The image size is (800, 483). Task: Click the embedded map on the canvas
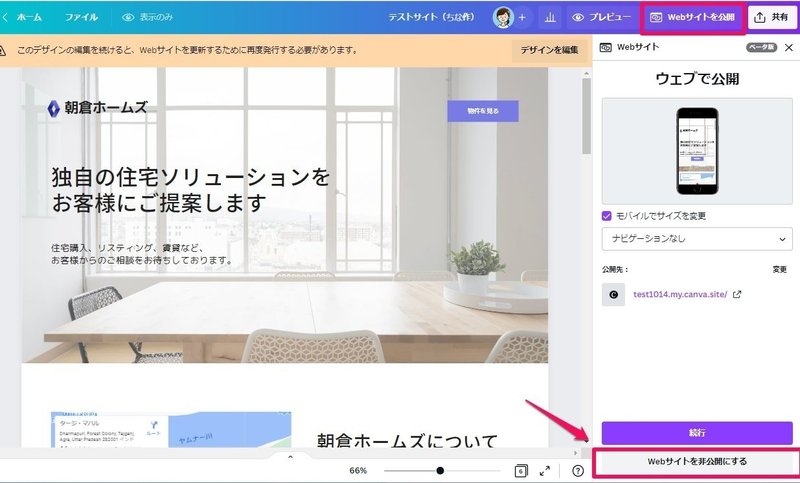171,430
